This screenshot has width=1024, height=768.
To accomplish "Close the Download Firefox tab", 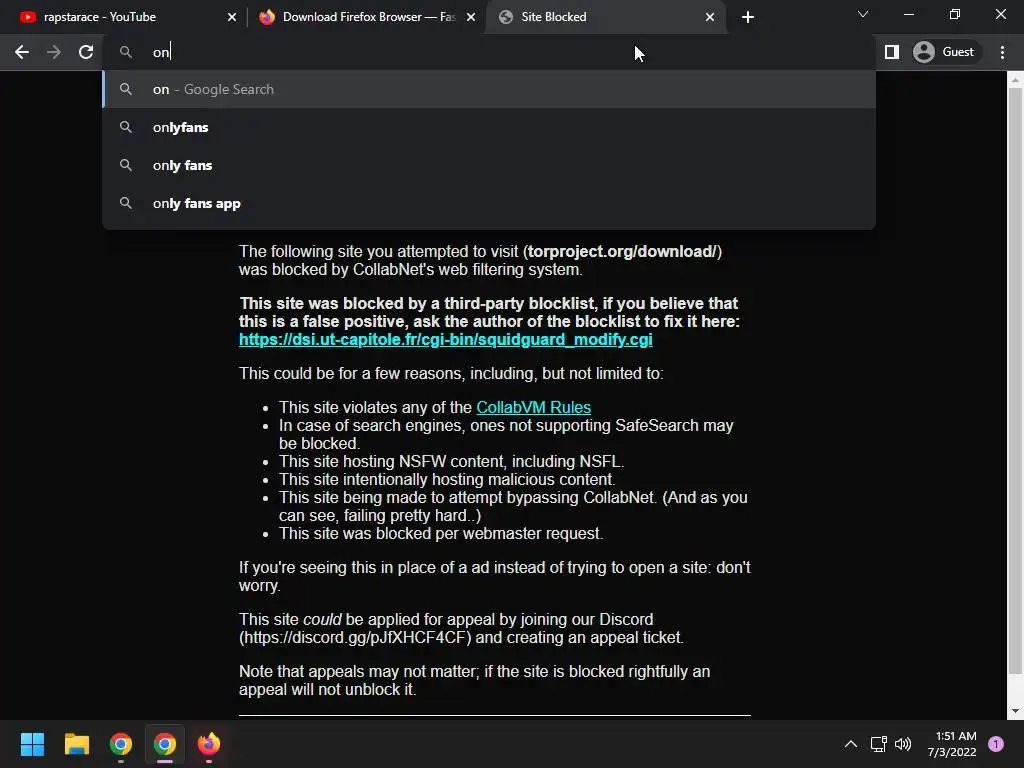I will pyautogui.click(x=471, y=17).
